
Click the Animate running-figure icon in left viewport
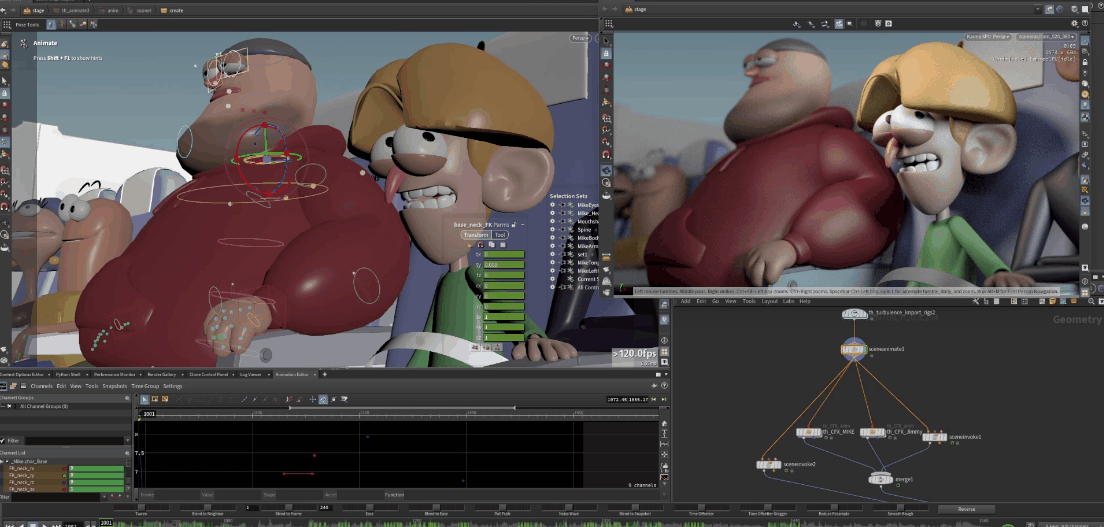coord(23,43)
